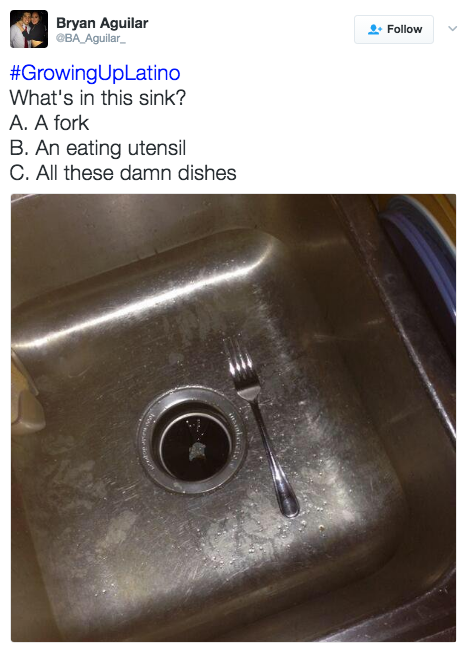The height and width of the screenshot is (648, 467).
Task: Click the beige object at the sink's left edge
Action: point(25,393)
